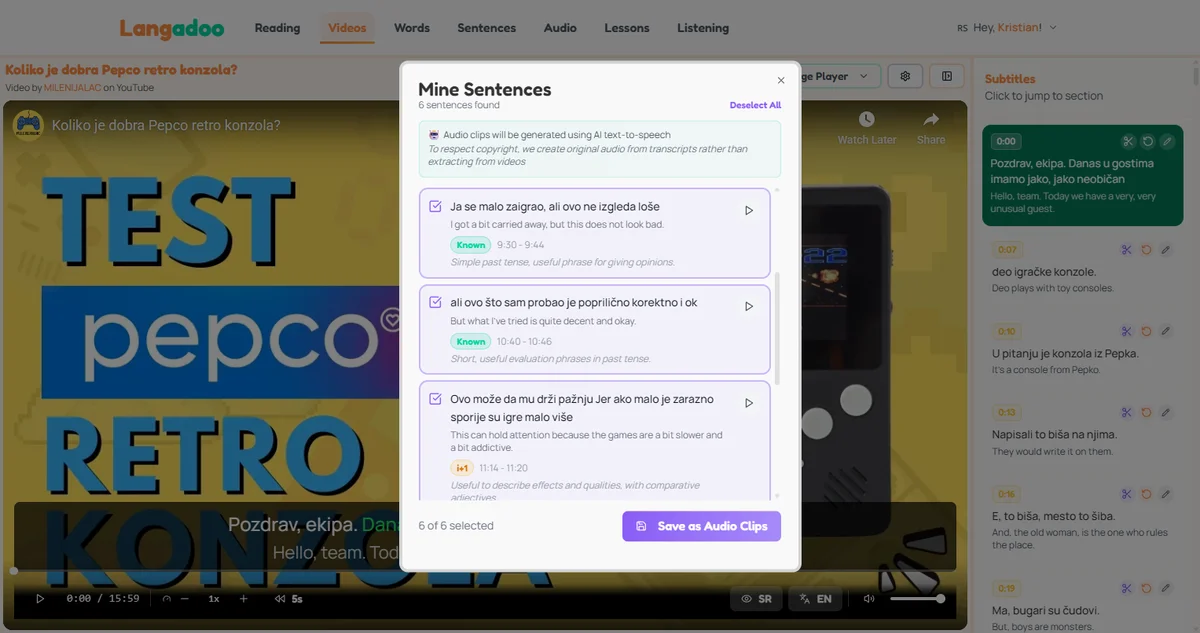Click Save as Audio Clips
Viewport: 1200px width, 633px height.
click(701, 525)
